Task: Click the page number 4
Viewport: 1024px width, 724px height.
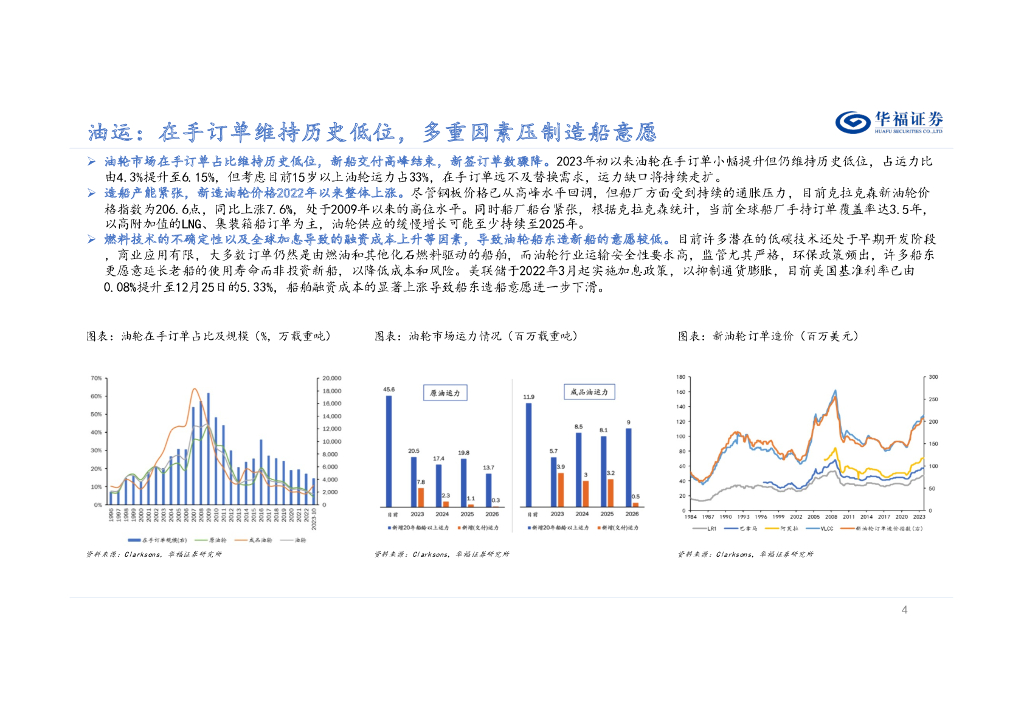Action: 904,610
